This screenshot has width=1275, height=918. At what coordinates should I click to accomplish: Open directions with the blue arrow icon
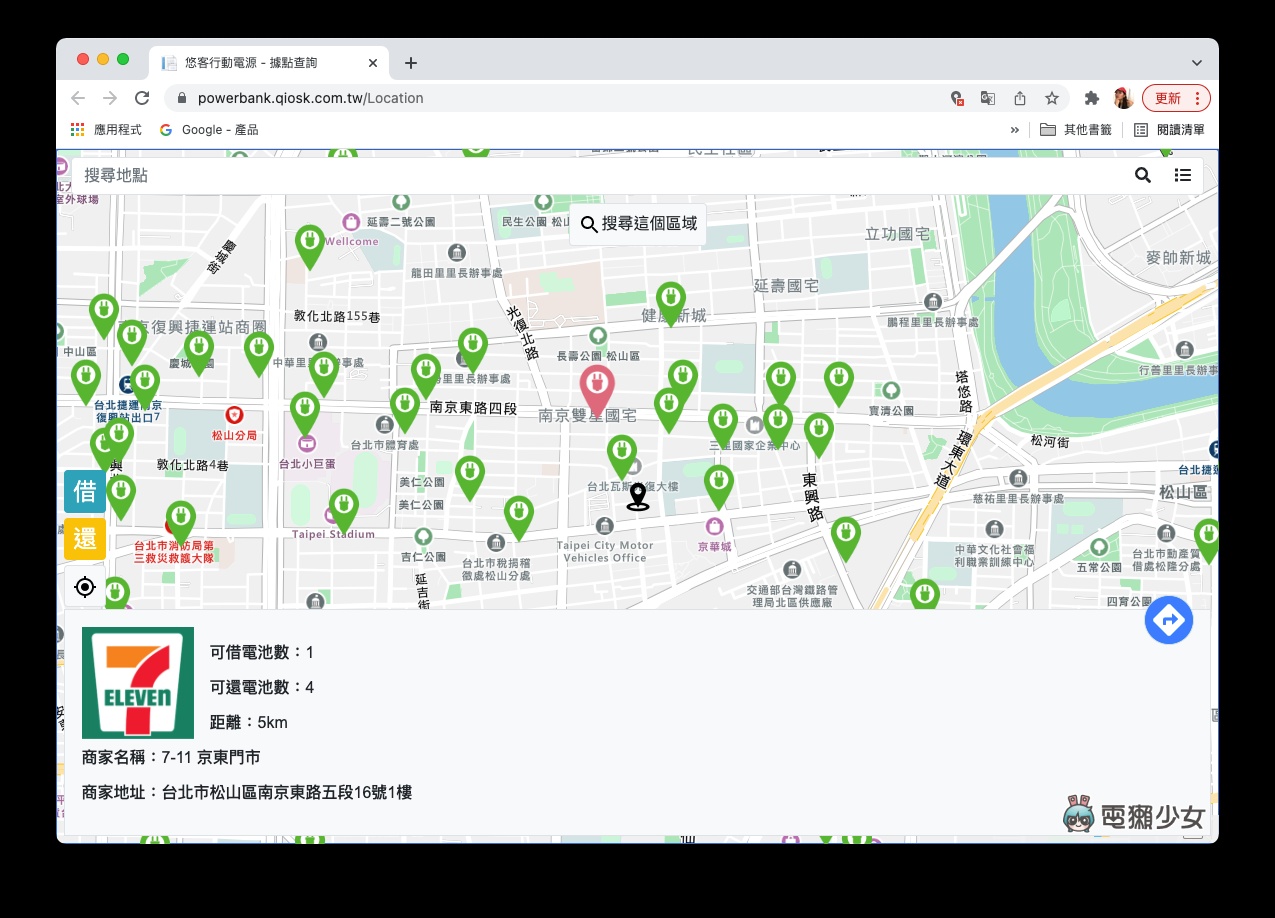(x=1169, y=620)
